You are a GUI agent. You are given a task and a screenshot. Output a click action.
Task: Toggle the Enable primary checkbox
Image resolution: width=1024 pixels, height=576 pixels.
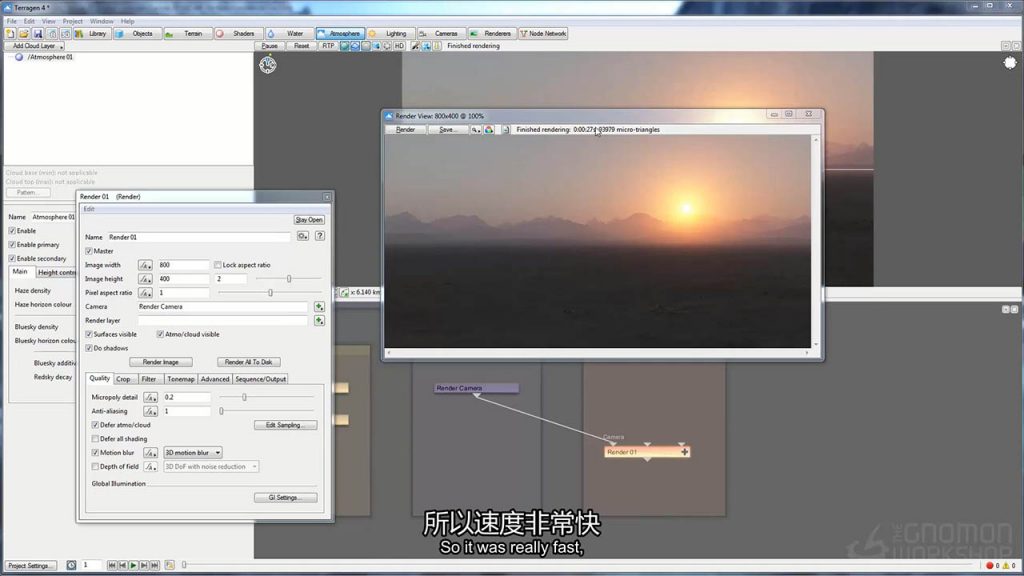[12, 245]
